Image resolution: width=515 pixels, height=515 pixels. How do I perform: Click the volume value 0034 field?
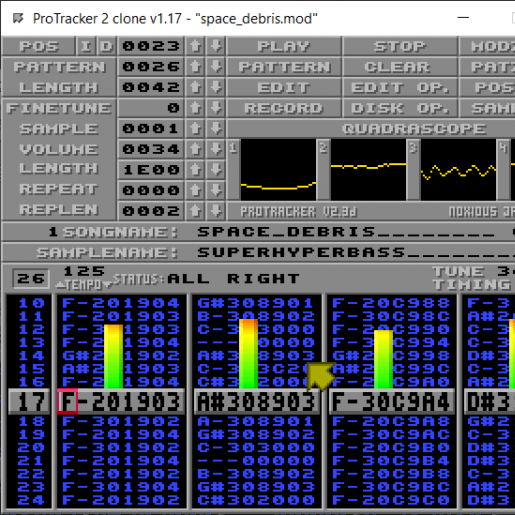[151, 149]
